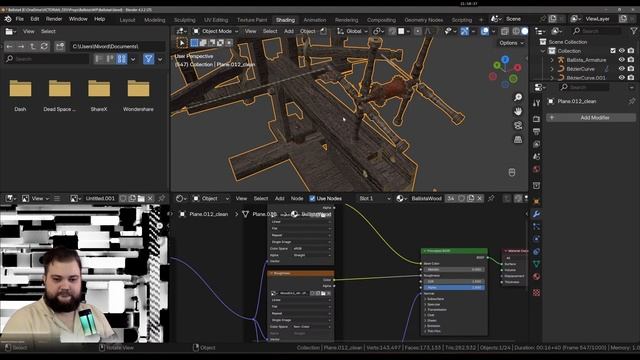Click the BallistaWood material name field
The width and height of the screenshot is (640, 360).
[427, 198]
